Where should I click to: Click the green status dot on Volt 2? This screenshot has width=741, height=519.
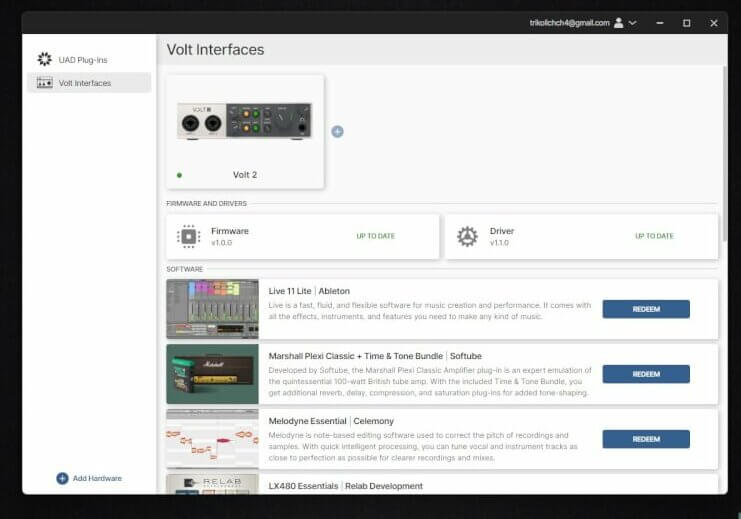(x=179, y=175)
